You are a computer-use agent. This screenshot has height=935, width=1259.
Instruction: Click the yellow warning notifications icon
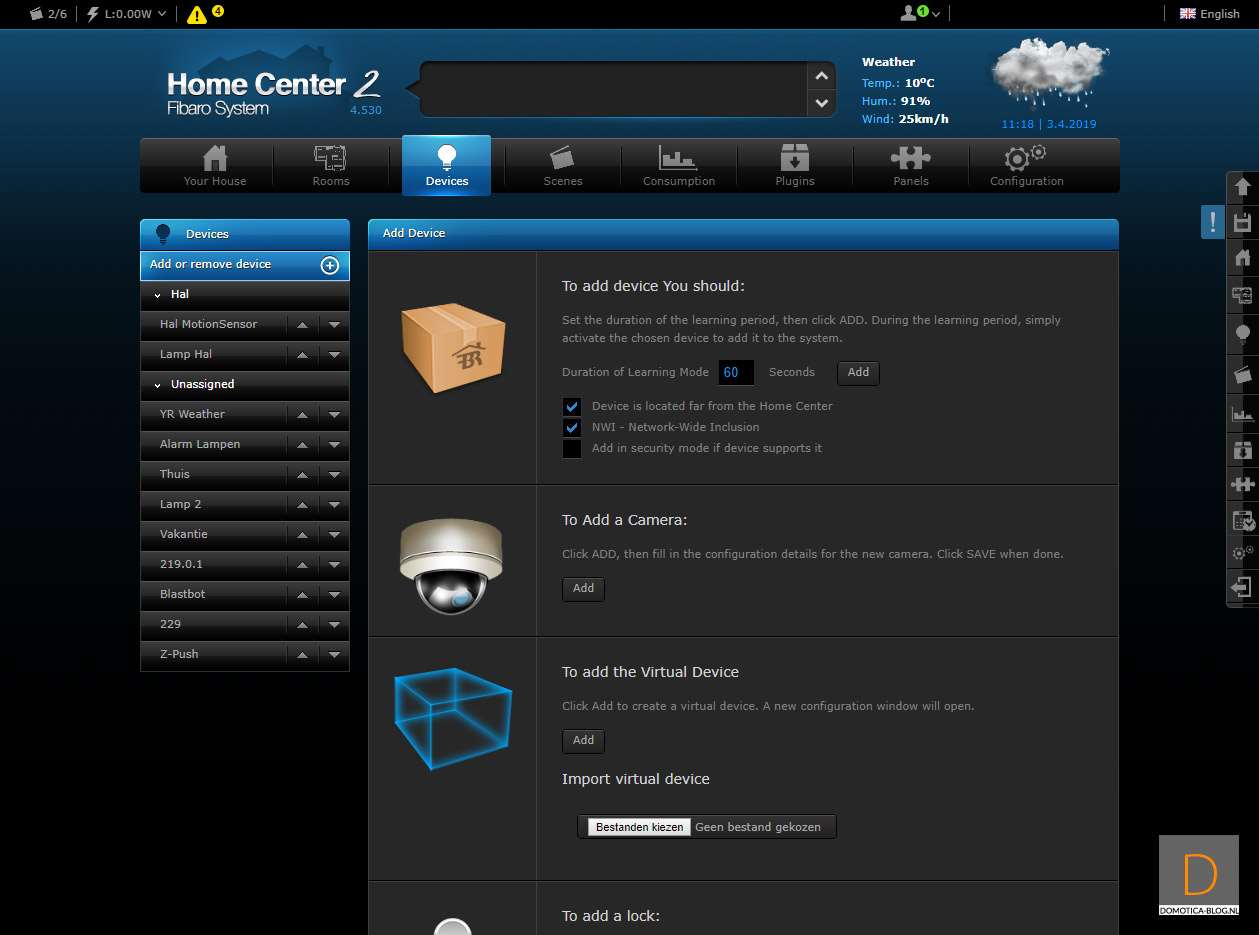point(197,14)
